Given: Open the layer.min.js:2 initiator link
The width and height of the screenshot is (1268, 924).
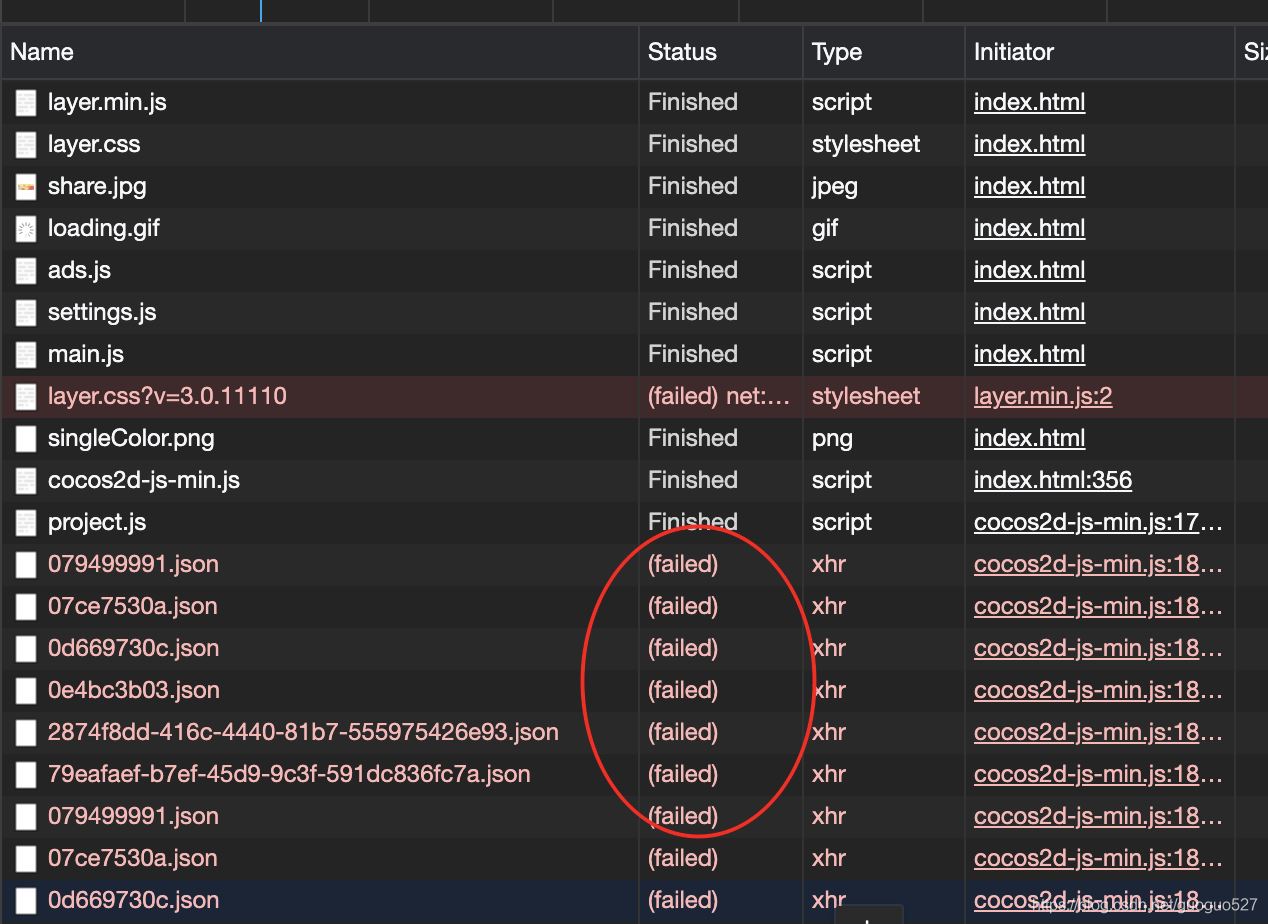Looking at the screenshot, I should pos(1042,396).
